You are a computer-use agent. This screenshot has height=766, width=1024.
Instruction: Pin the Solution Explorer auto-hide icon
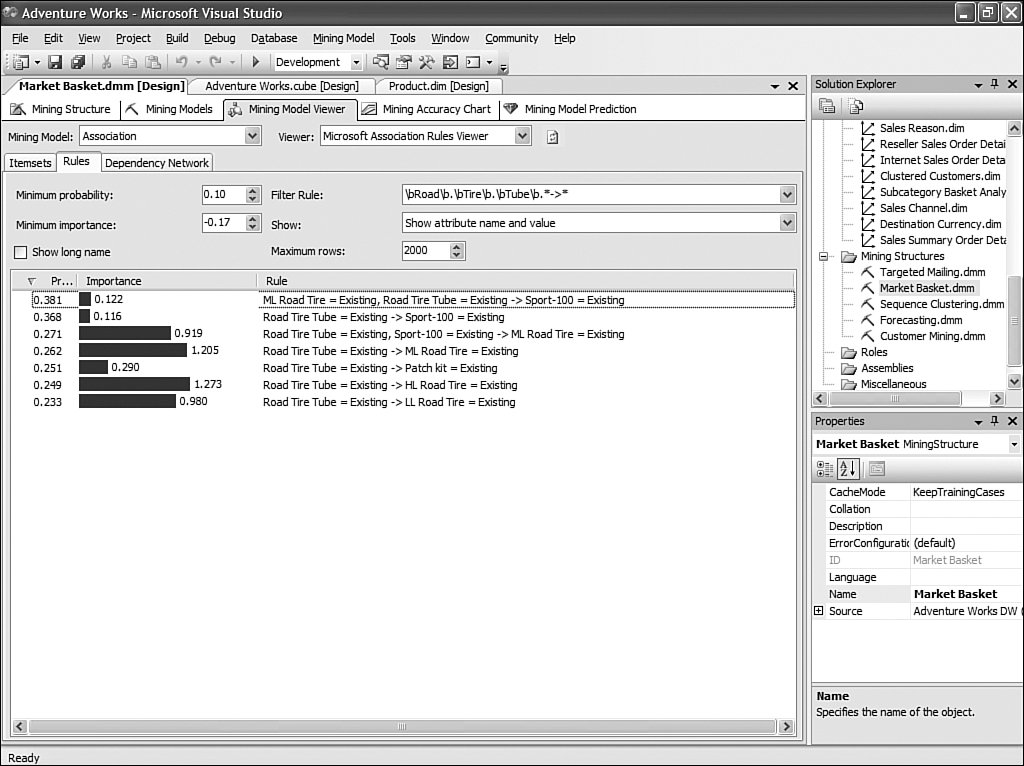[994, 85]
